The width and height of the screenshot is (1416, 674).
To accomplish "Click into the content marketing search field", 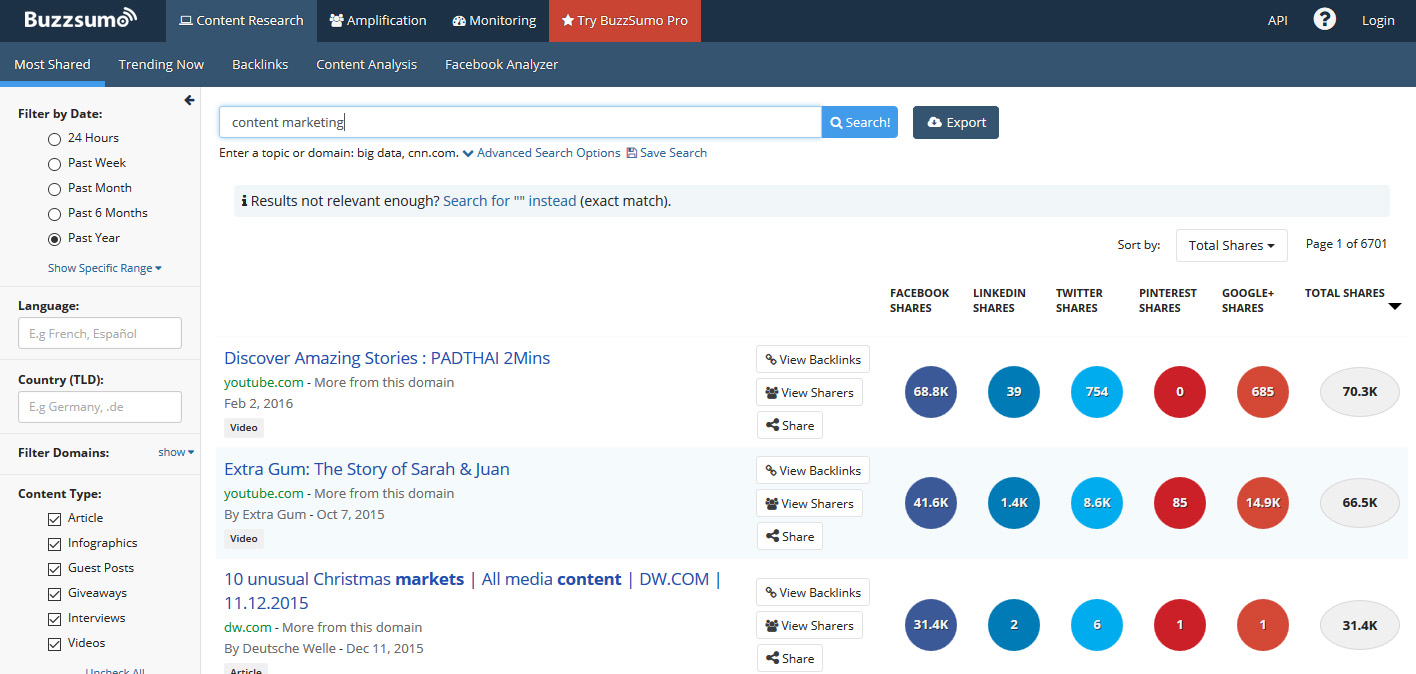I will point(520,122).
